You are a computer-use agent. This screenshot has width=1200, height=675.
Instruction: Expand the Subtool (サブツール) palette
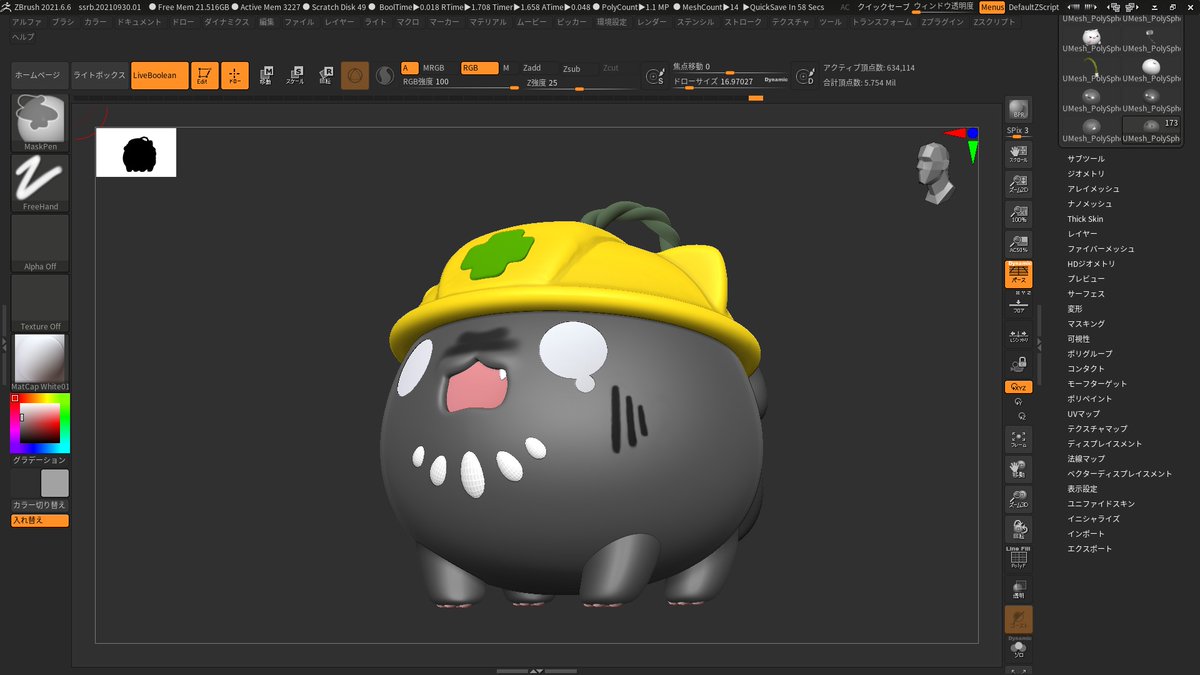coord(1086,159)
